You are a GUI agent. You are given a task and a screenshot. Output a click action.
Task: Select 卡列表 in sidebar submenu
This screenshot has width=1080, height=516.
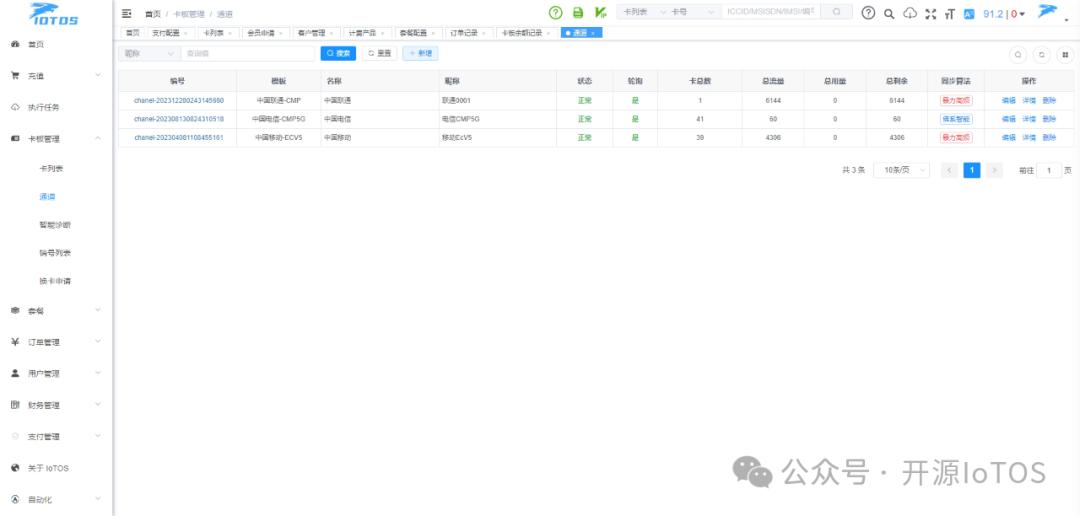[52, 169]
